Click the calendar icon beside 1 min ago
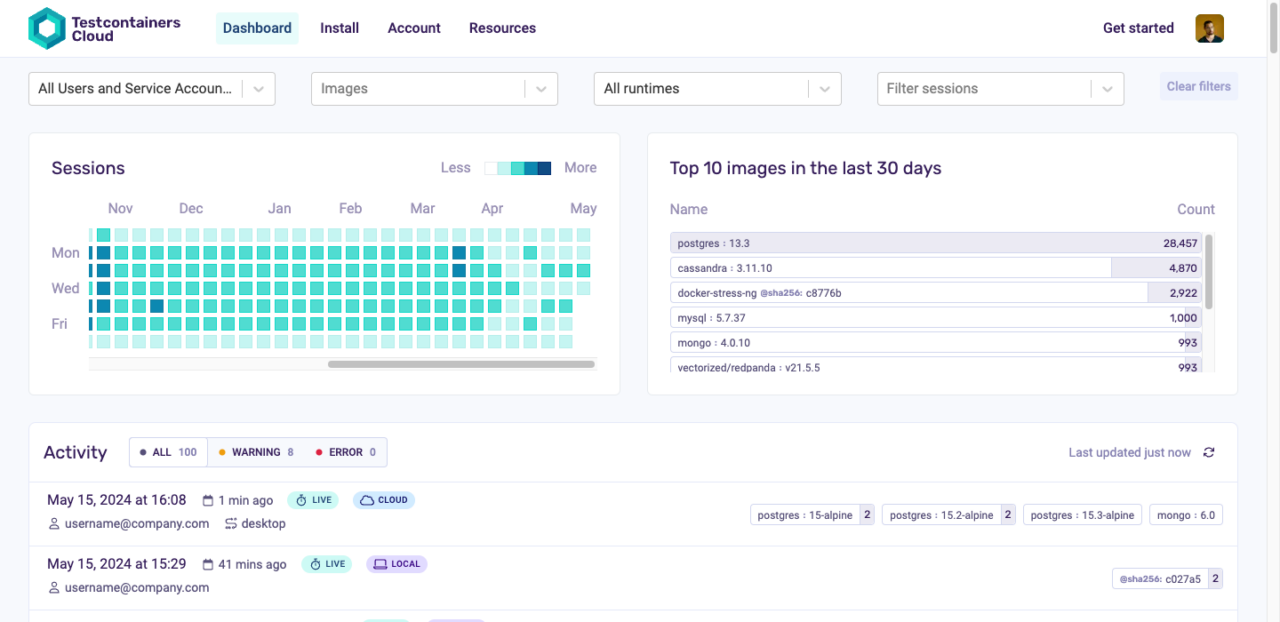The image size is (1280, 622). click(x=207, y=500)
